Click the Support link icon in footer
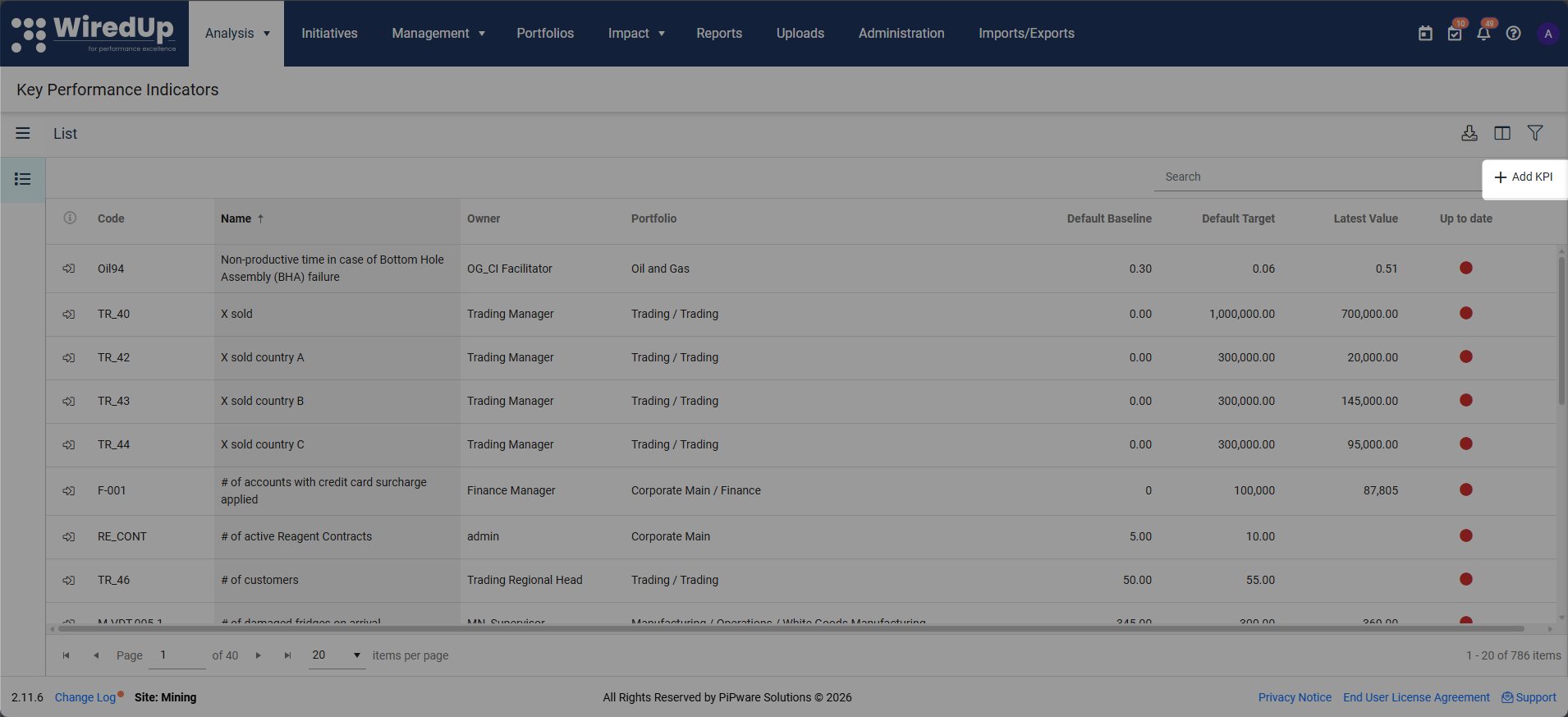This screenshot has width=1568, height=717. 1507,697
